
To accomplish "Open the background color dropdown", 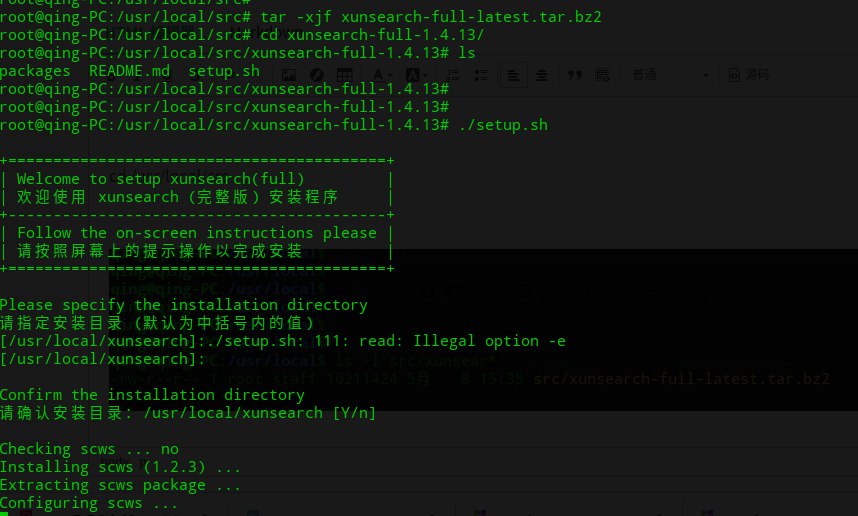I will tap(427, 75).
